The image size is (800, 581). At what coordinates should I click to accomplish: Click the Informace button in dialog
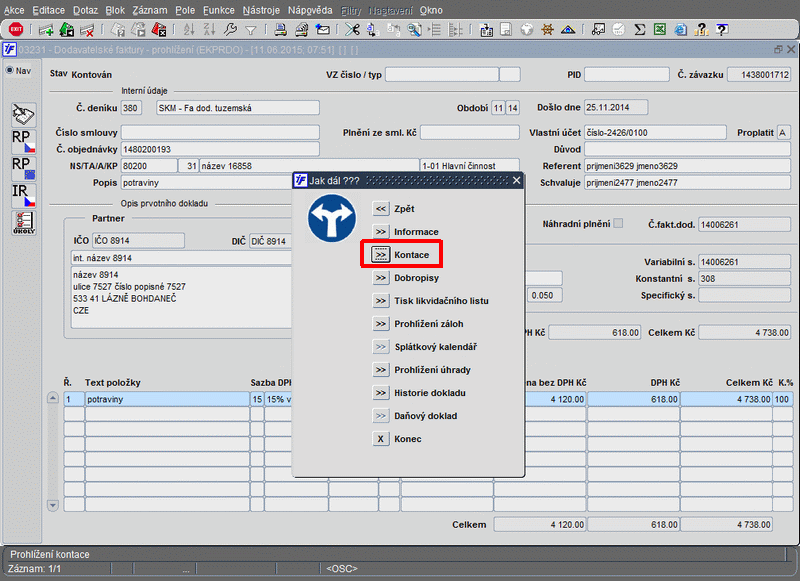[381, 232]
